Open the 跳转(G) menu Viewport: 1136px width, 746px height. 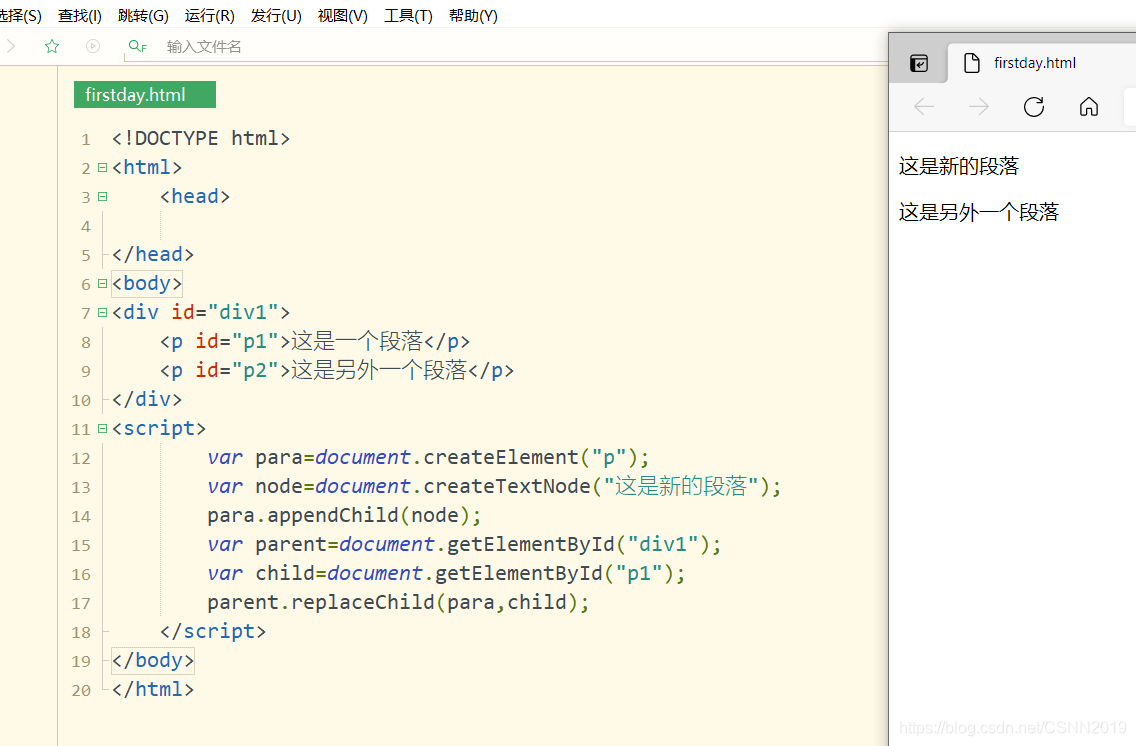click(x=143, y=15)
